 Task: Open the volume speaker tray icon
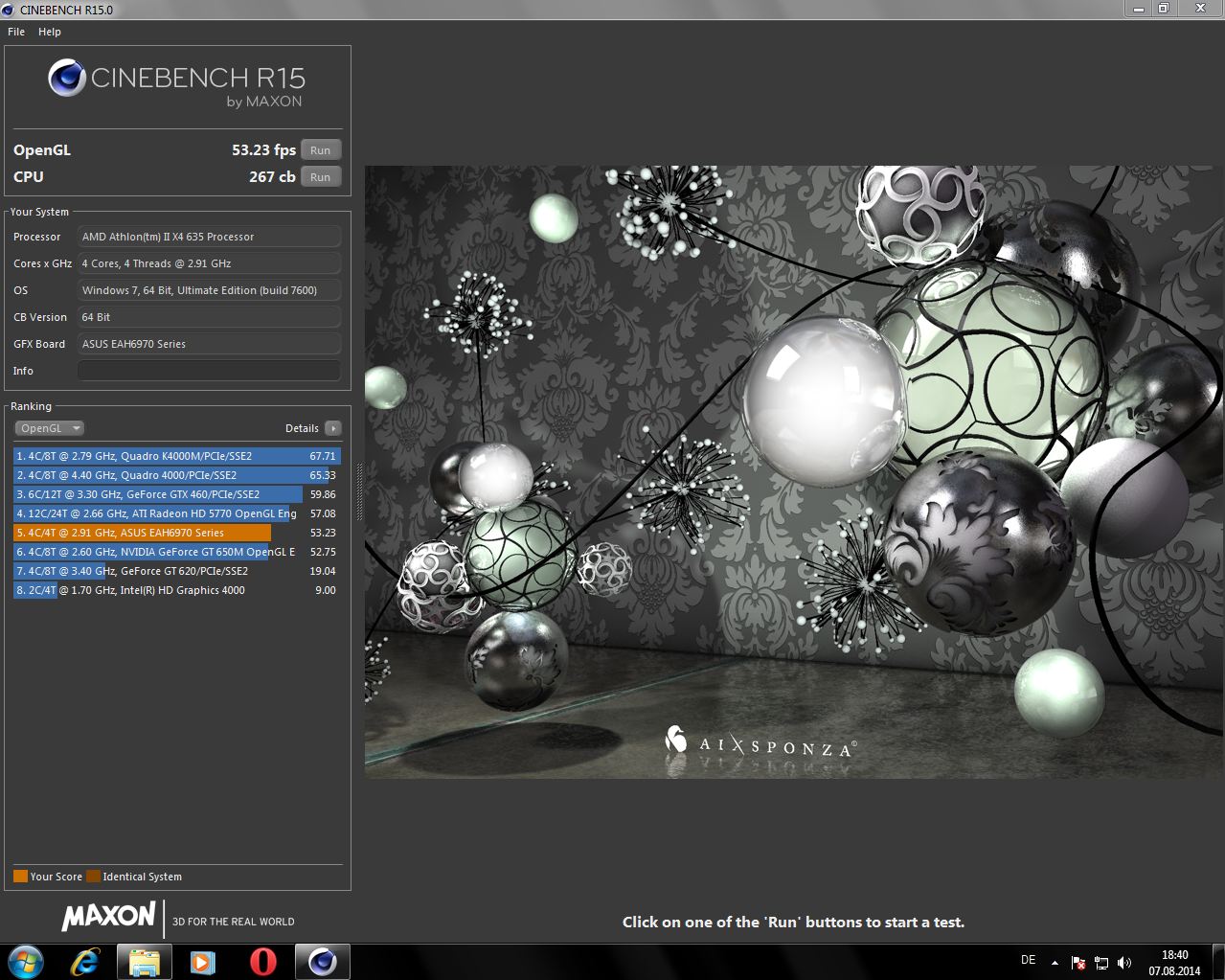pos(1124,963)
